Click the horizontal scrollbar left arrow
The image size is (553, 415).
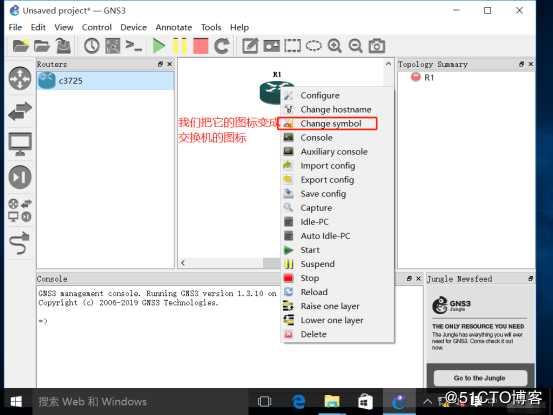point(183,263)
